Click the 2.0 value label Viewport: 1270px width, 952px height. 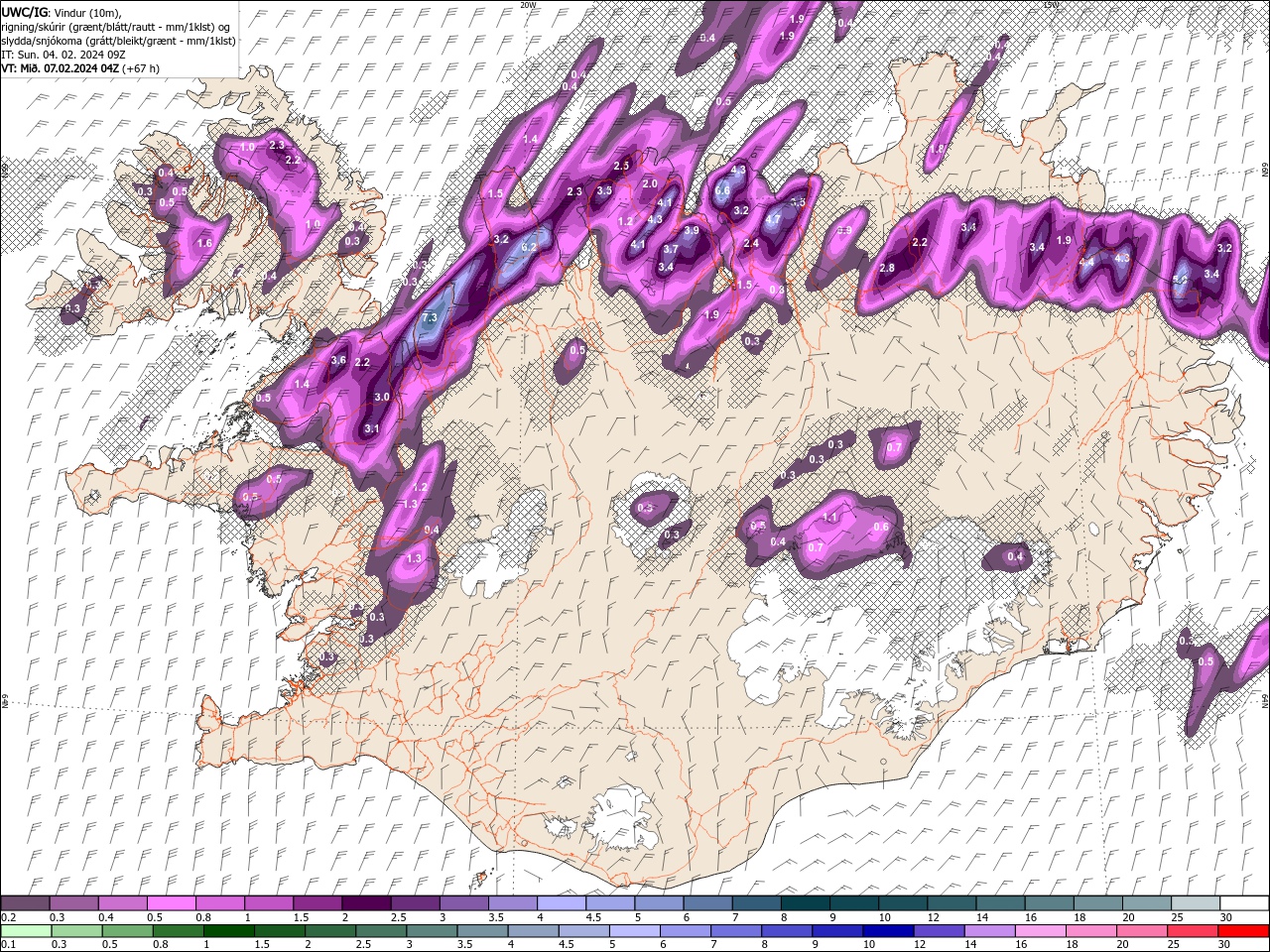[650, 183]
